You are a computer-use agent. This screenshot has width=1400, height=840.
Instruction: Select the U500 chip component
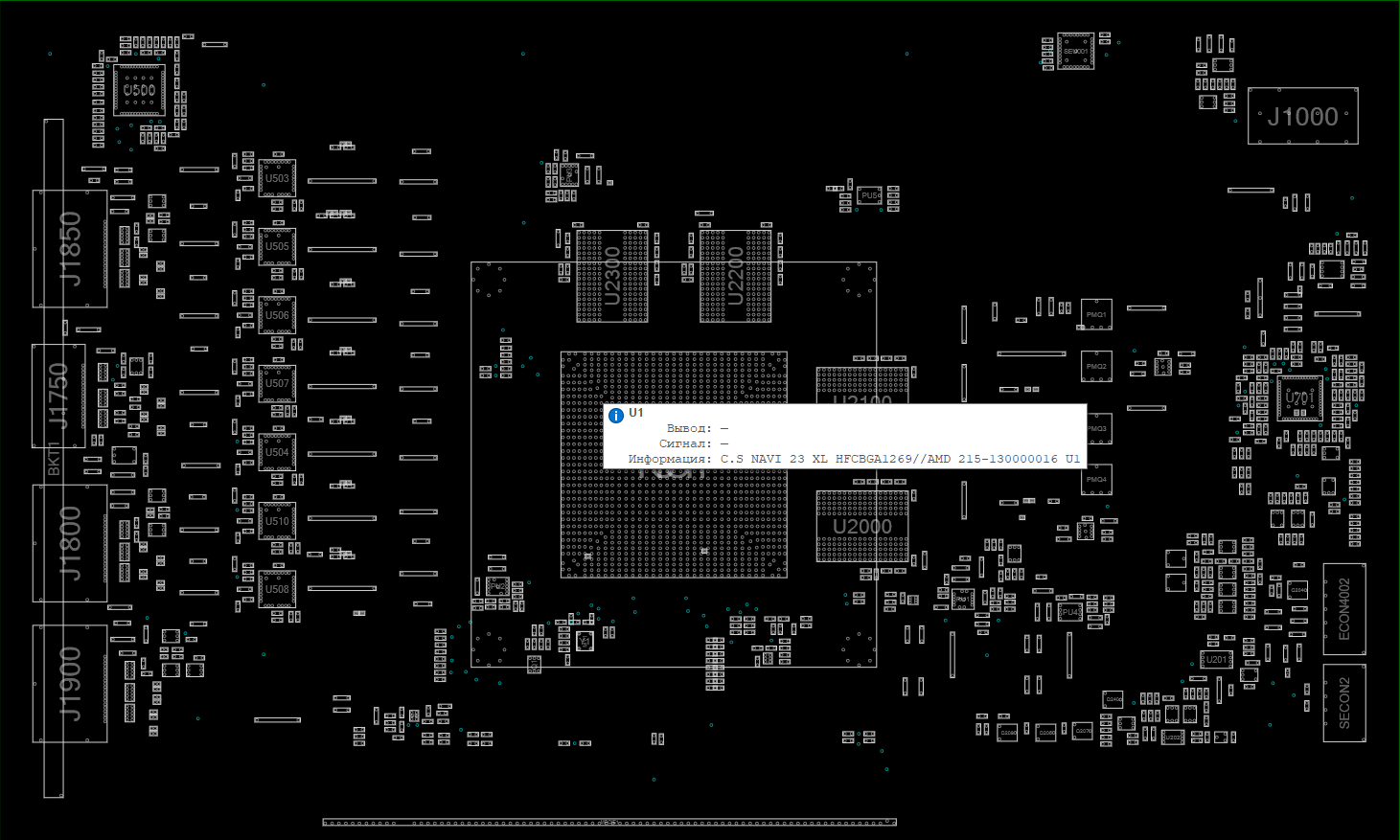click(139, 91)
